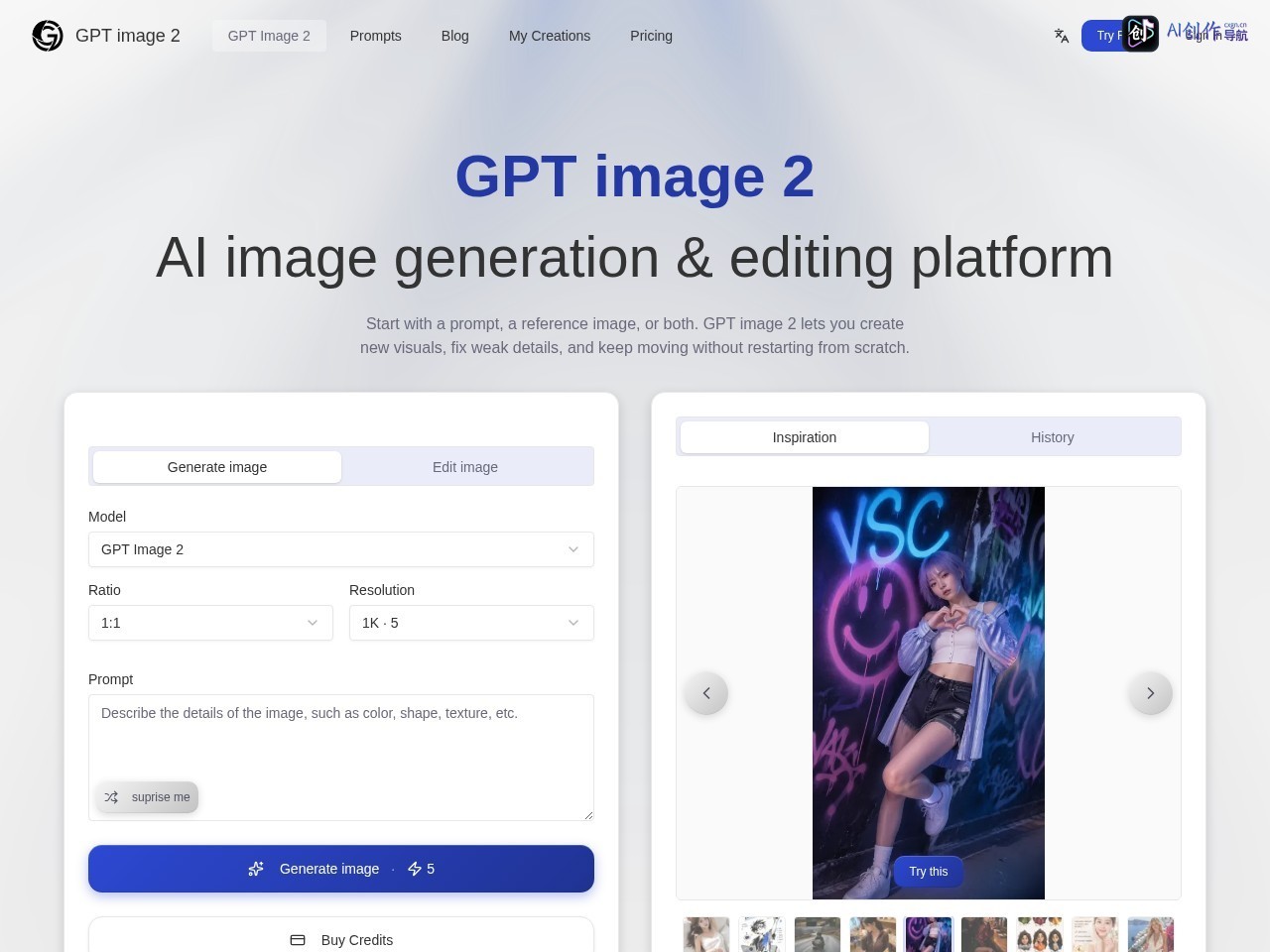1270x952 pixels.
Task: Click the 'Start with a prompt' description text
Action: (x=635, y=335)
